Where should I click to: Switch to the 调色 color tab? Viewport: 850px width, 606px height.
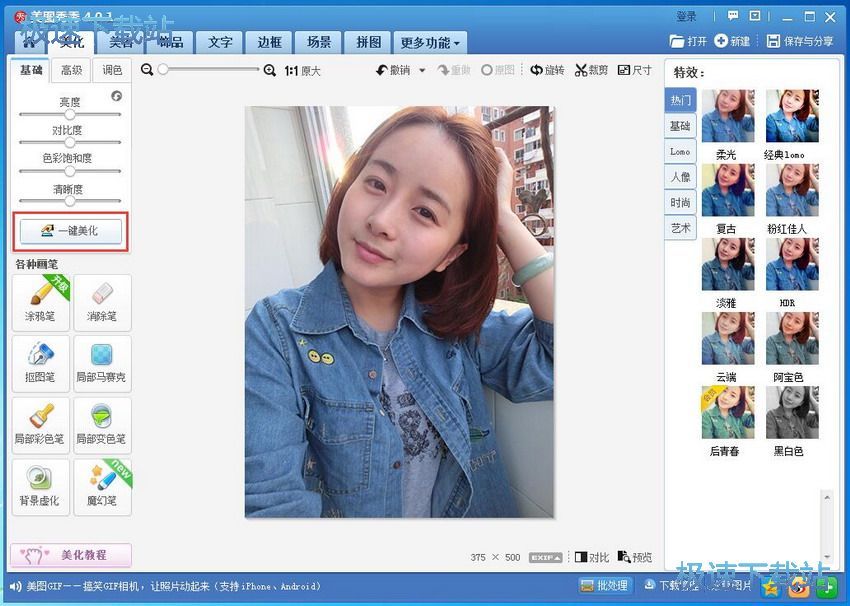(112, 70)
